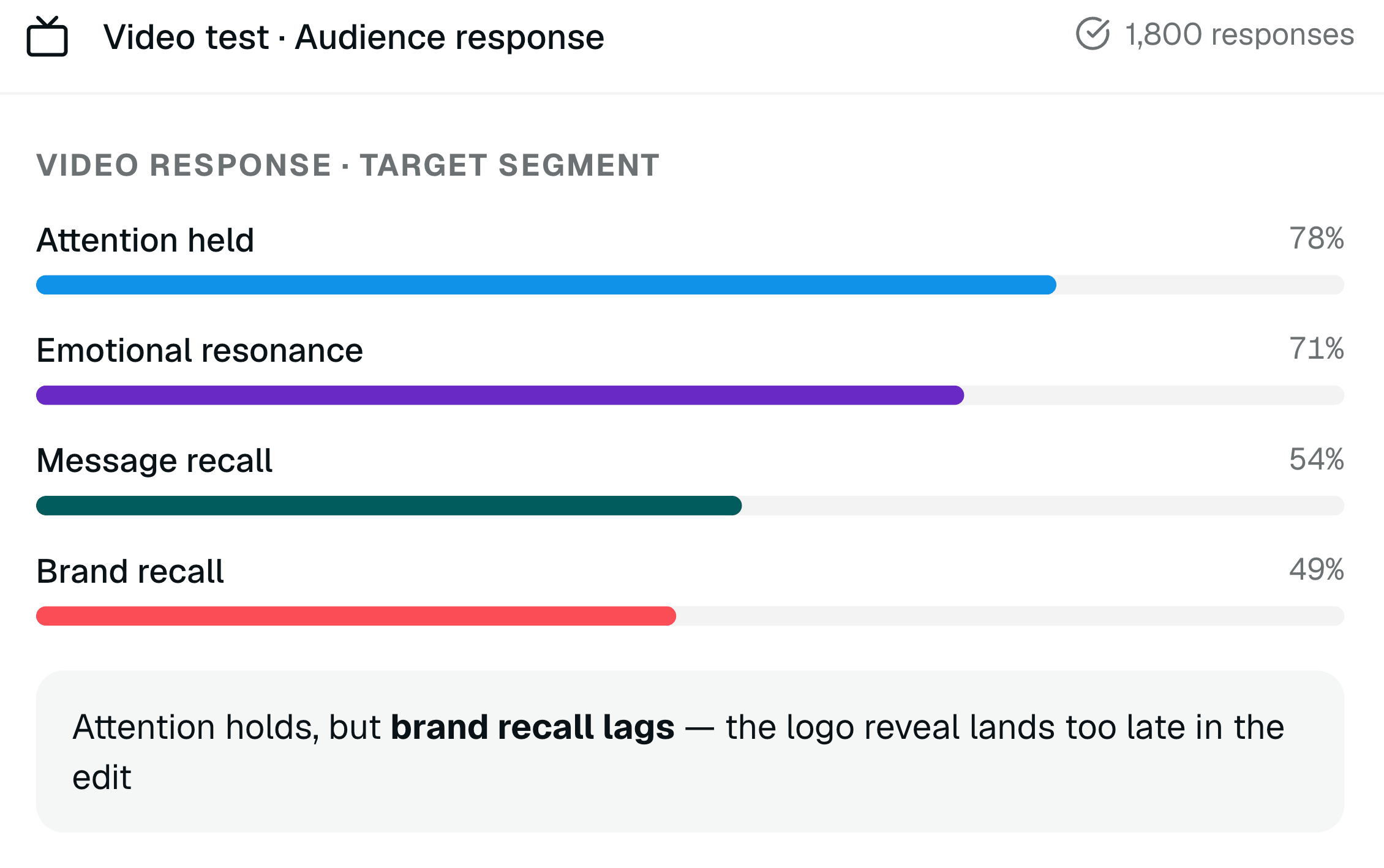Select the Message recall label
The height and width of the screenshot is (868, 1384).
154,461
